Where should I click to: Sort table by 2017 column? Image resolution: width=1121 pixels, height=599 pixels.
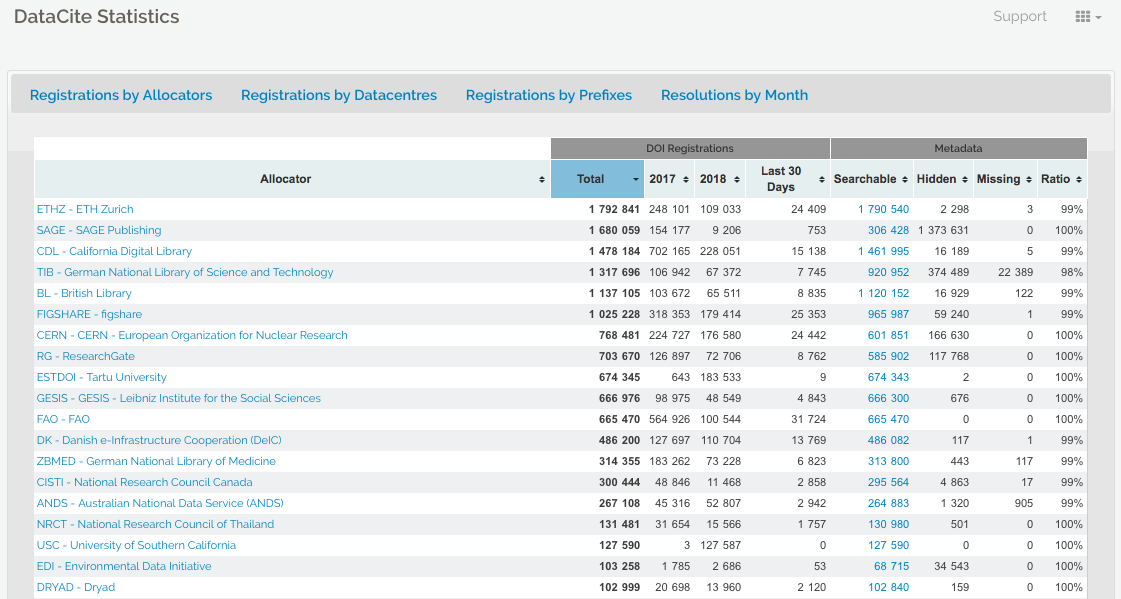pos(669,179)
